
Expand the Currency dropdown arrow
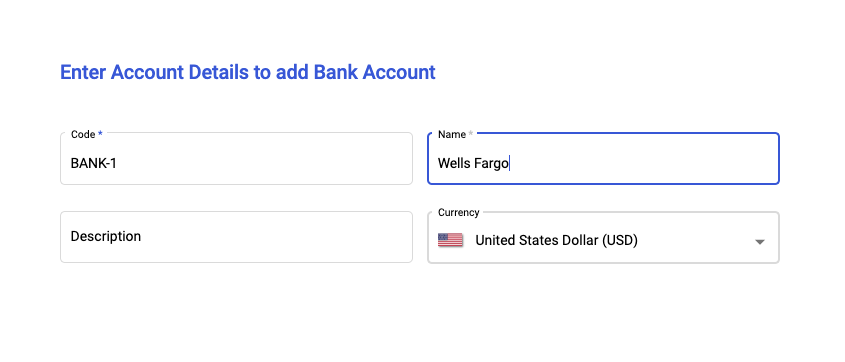[760, 242]
